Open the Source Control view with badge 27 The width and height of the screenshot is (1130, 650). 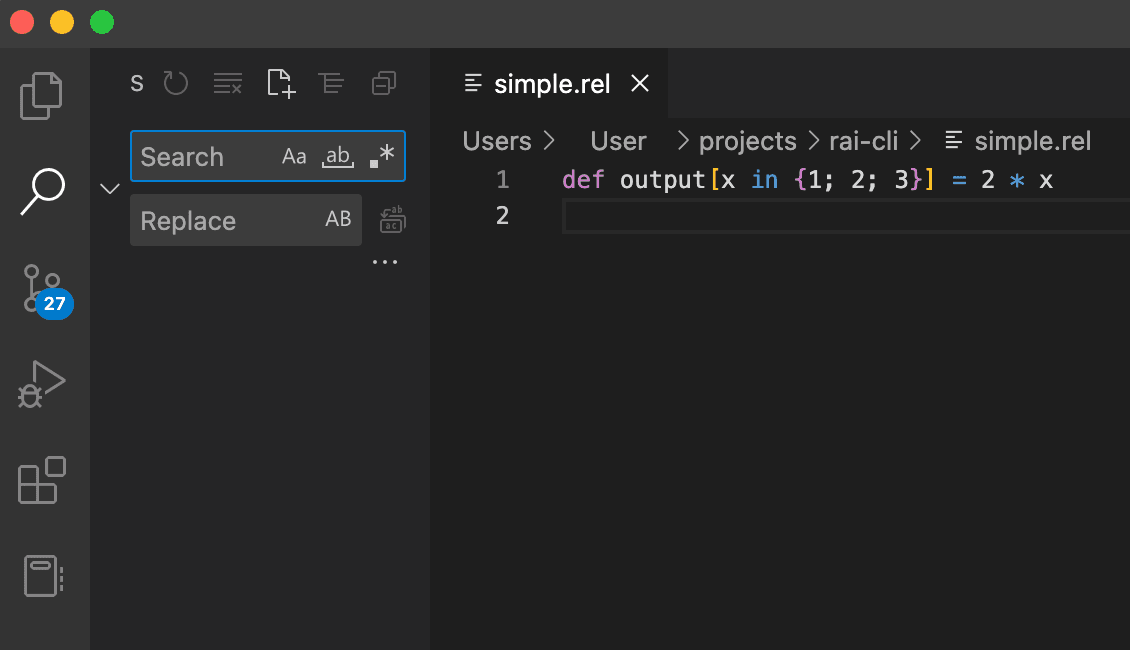coord(43,290)
